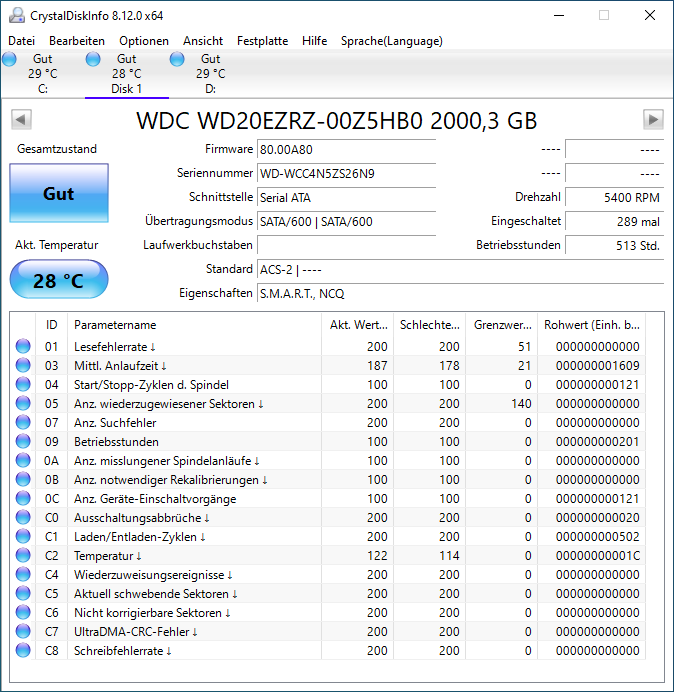Image resolution: width=674 pixels, height=692 pixels.
Task: Click status orb for Betriebsstunden row 09
Action: (23, 441)
